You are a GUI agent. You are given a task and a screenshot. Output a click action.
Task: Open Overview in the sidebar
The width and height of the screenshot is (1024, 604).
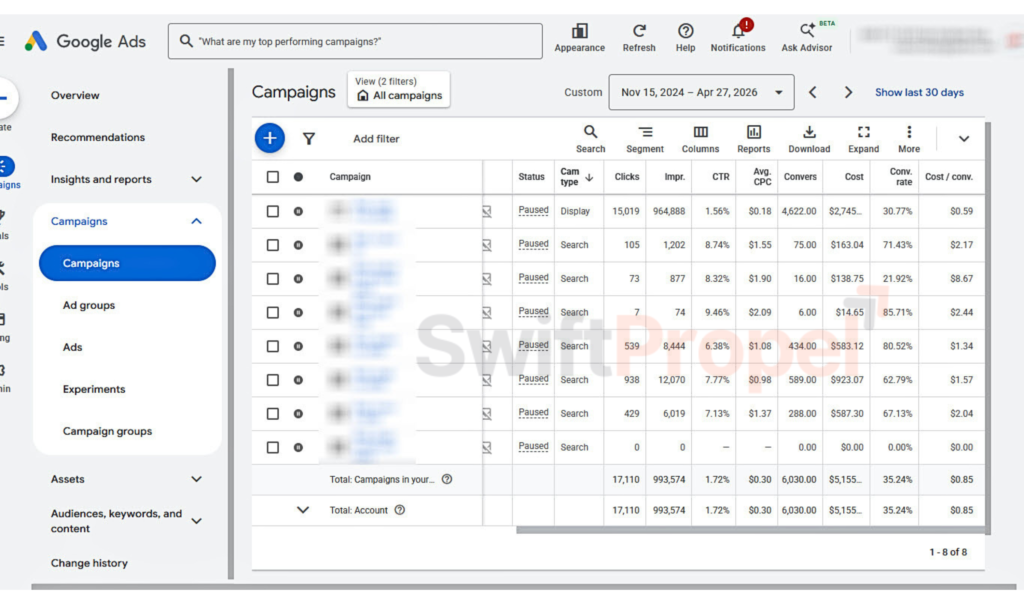(75, 95)
